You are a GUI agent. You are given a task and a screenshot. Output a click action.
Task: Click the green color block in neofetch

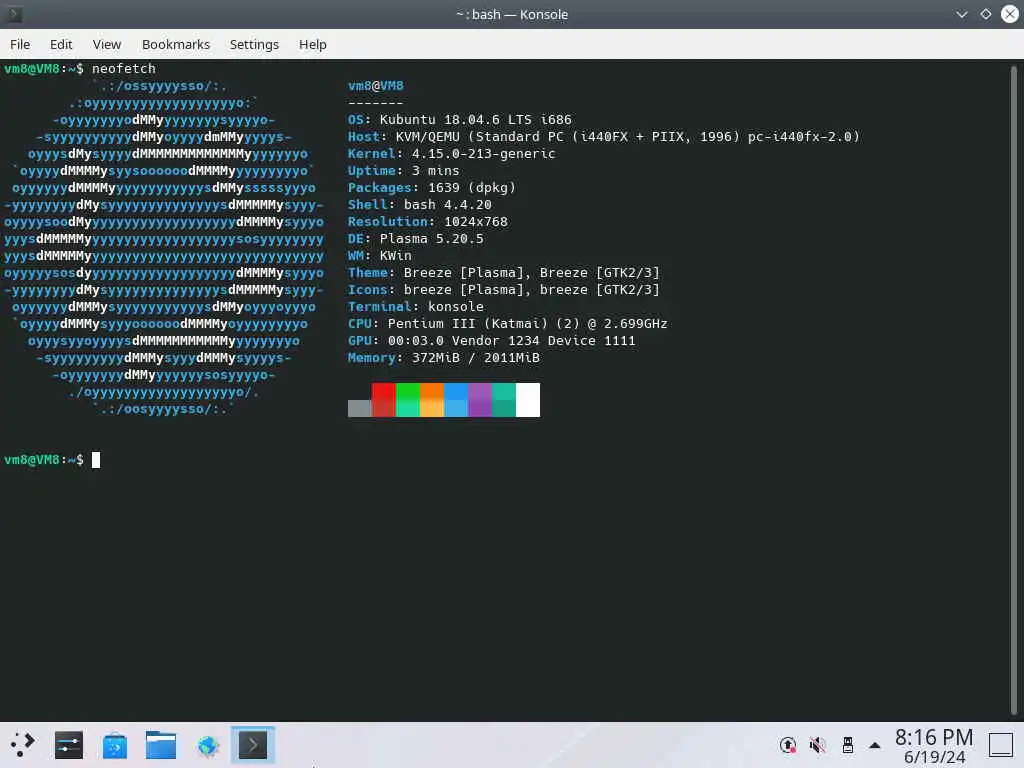tap(408, 400)
